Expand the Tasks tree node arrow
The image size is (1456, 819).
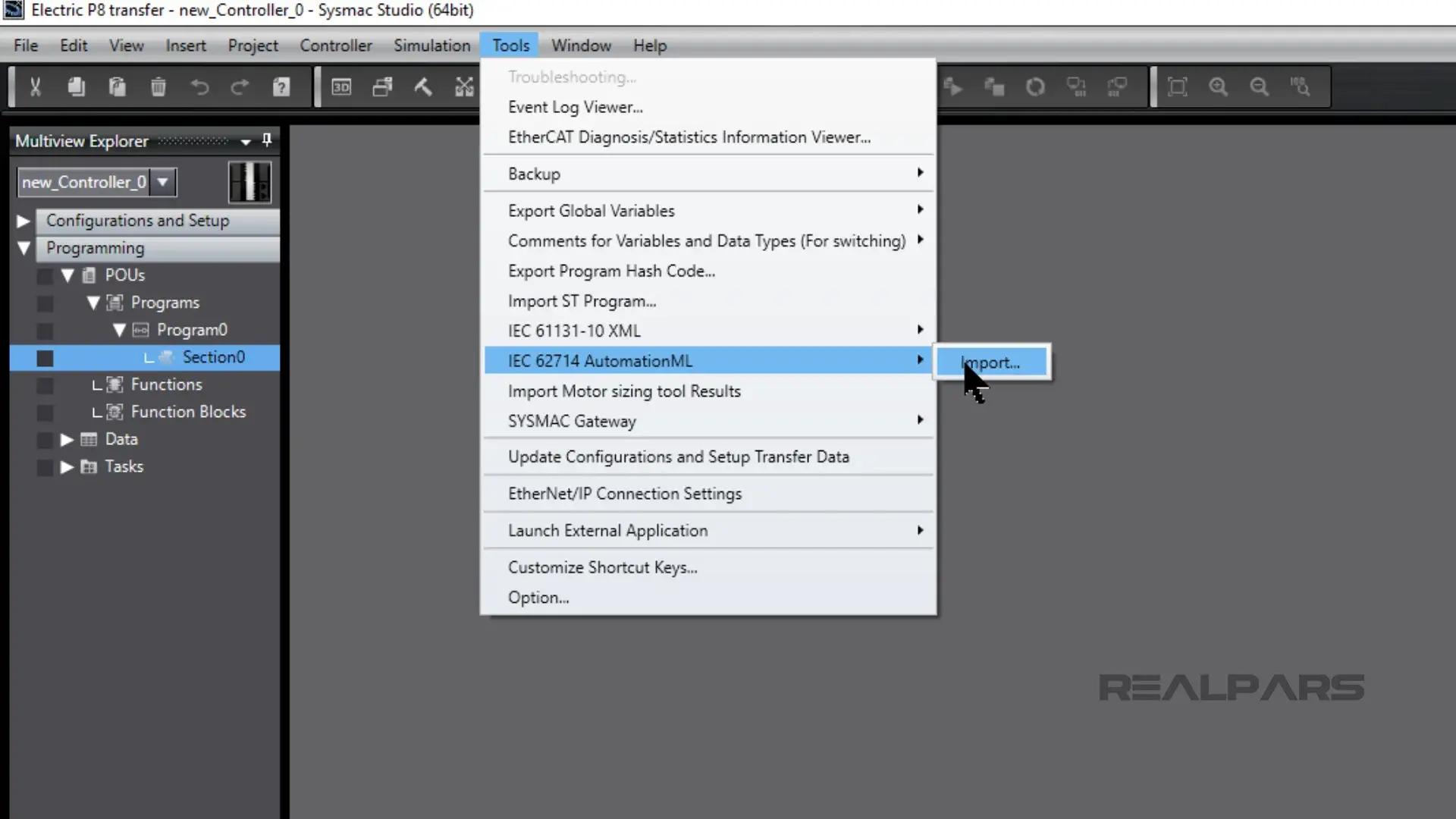pyautogui.click(x=67, y=466)
